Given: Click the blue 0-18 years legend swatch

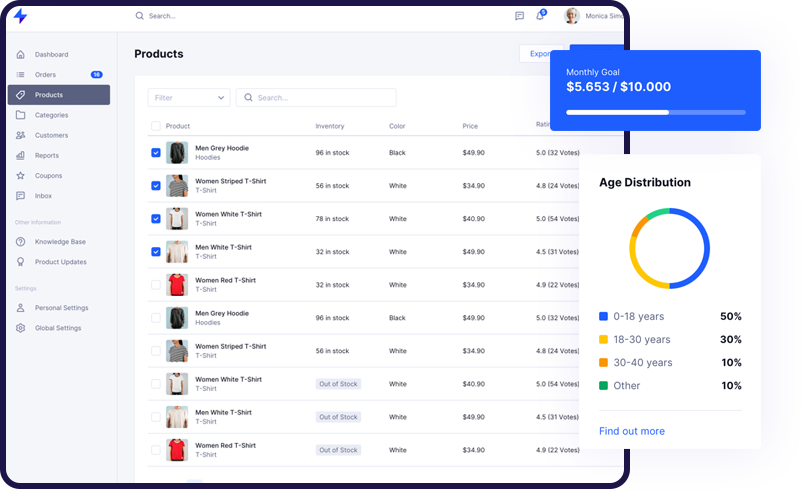Looking at the screenshot, I should point(603,316).
